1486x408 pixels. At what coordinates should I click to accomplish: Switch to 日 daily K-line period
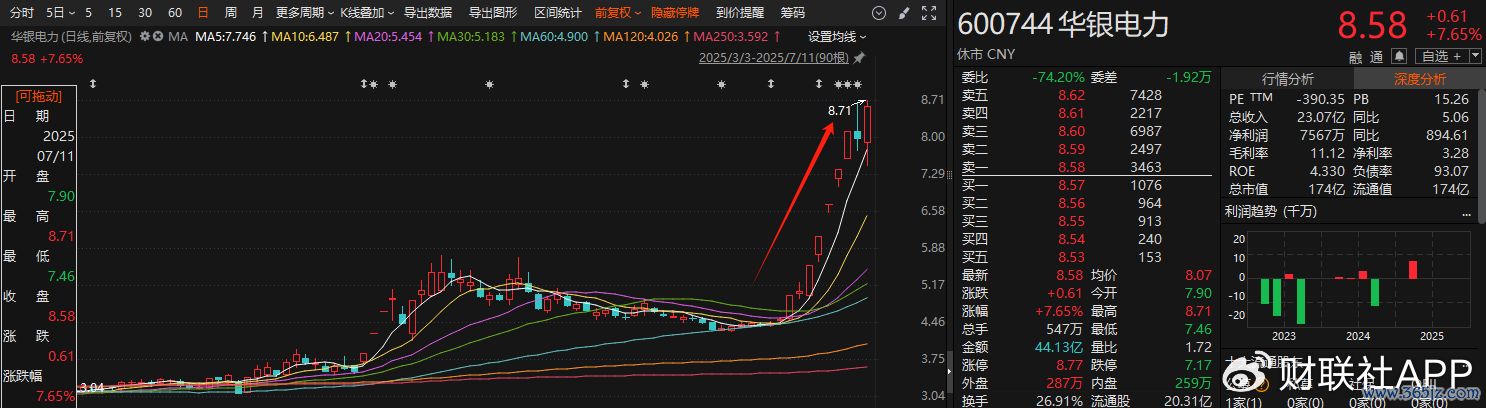coord(203,13)
